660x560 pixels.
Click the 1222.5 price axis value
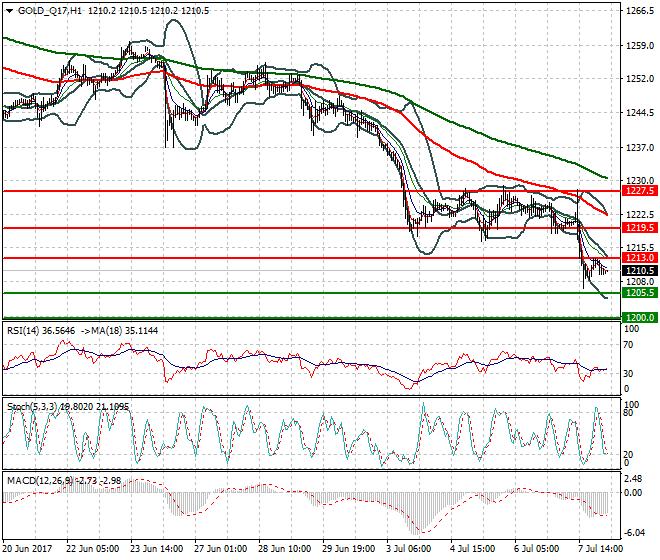pyautogui.click(x=640, y=215)
